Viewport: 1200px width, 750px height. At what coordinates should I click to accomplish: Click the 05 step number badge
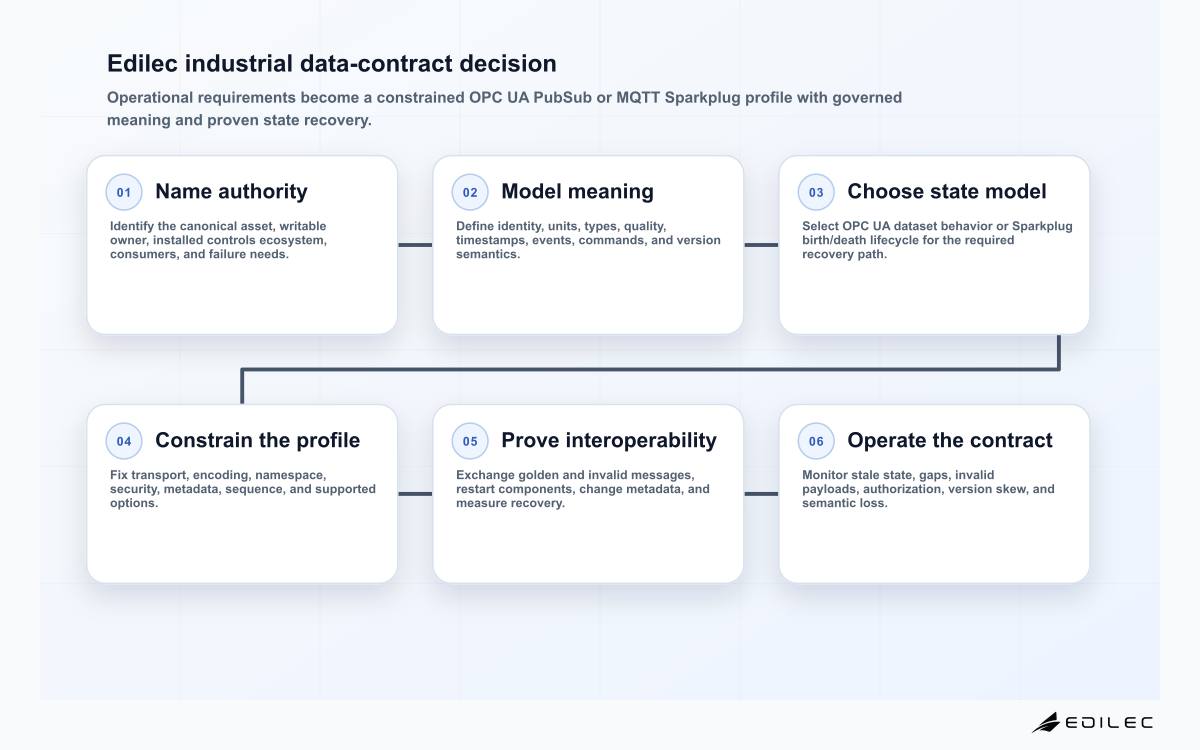[x=470, y=441]
